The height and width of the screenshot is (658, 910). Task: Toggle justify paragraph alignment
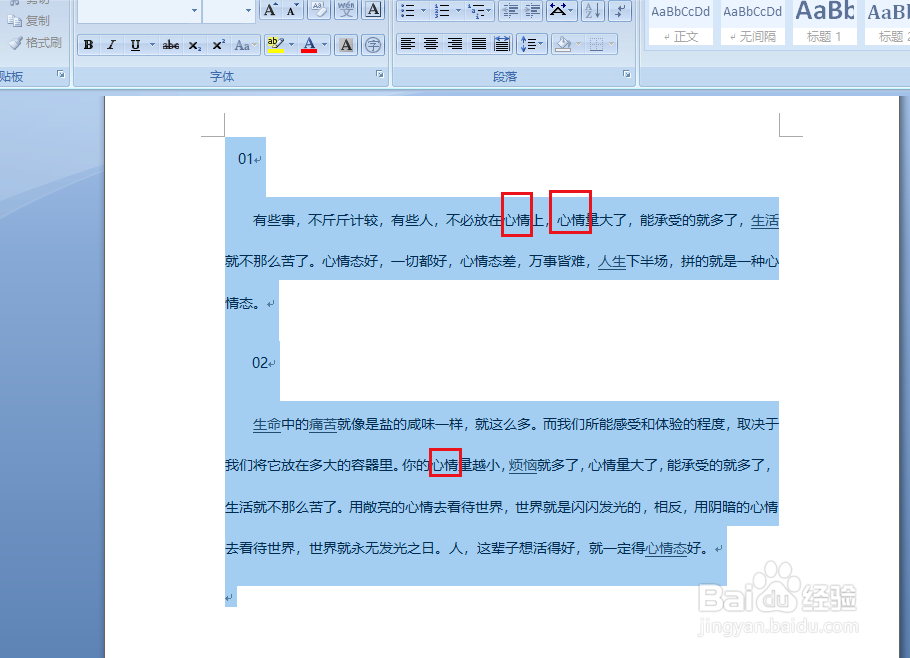click(479, 43)
